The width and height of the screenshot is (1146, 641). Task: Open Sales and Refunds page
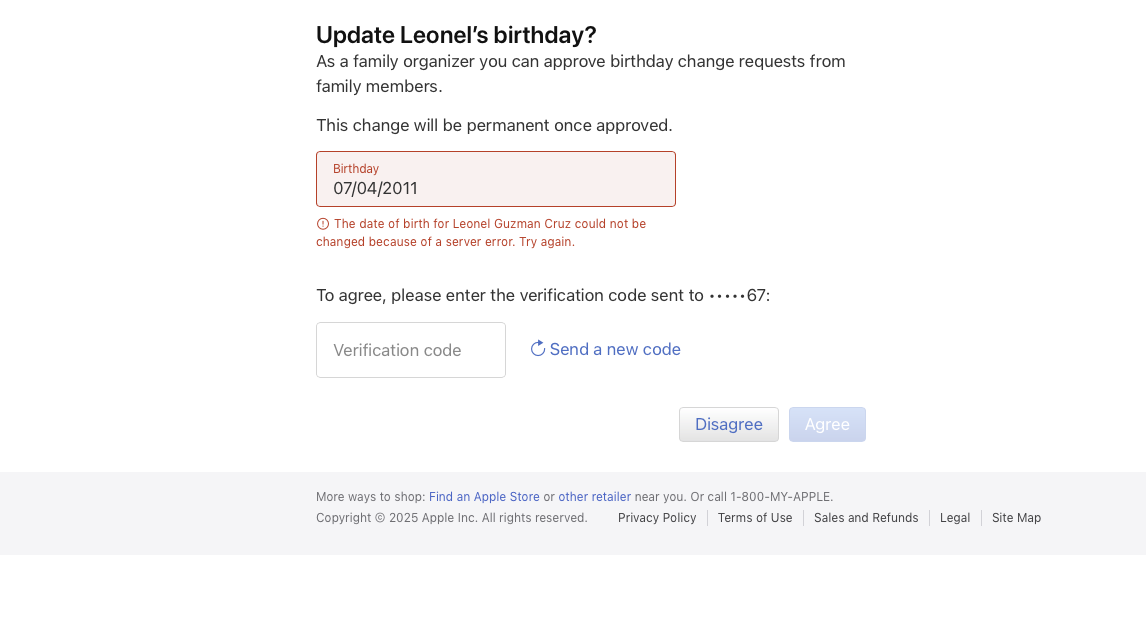[866, 518]
